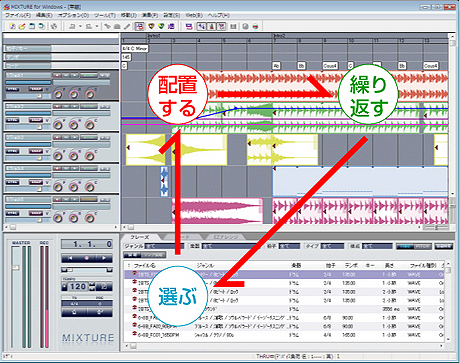Click the rewind button in transport

click(70, 258)
